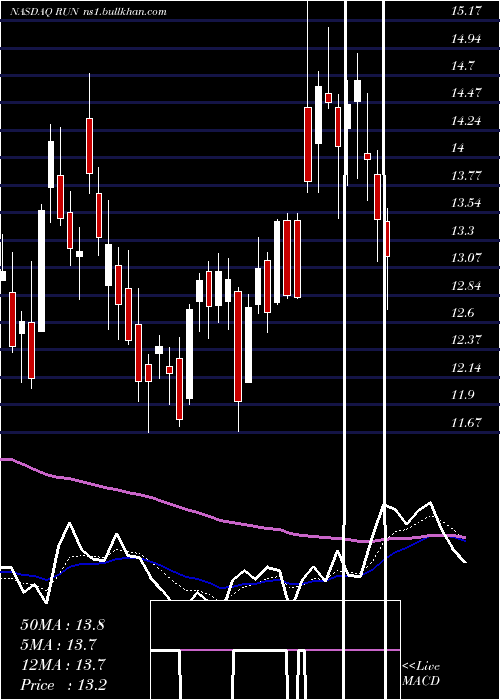The width and height of the screenshot is (500, 700).
Task: Click the '12MA : 13.7' readout
Action: [x=62, y=665]
